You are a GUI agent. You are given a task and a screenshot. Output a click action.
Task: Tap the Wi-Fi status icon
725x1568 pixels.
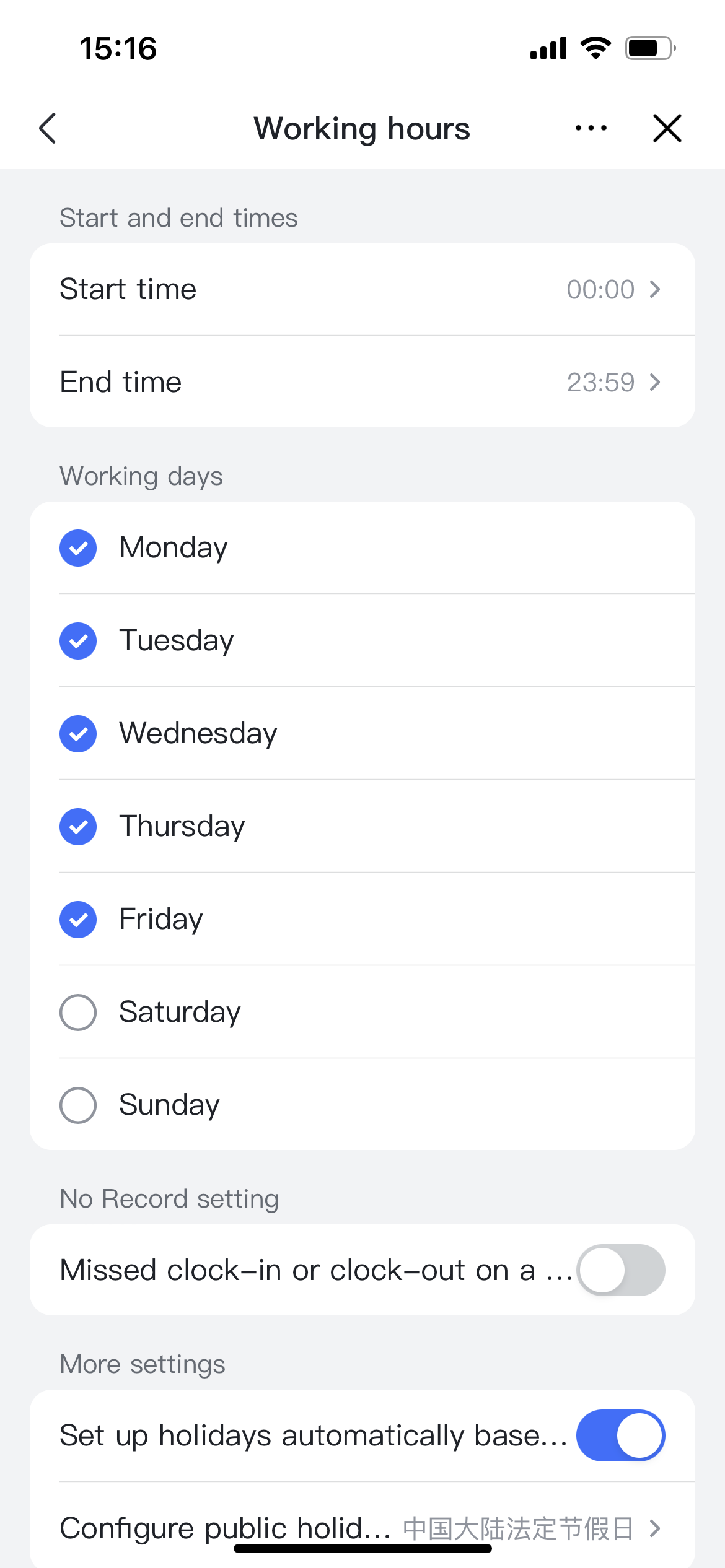tap(595, 48)
